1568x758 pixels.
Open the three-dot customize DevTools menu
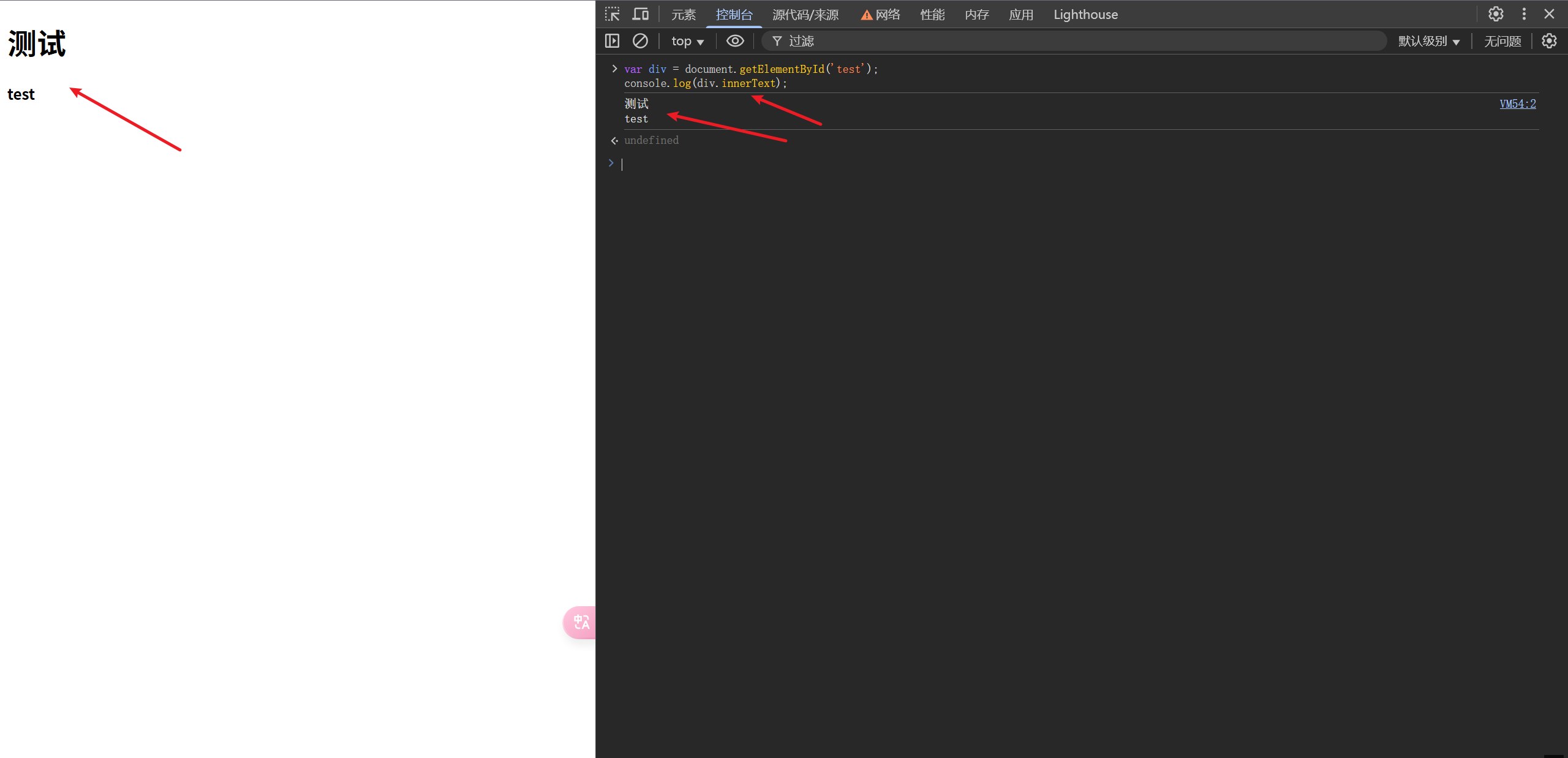pos(1525,14)
